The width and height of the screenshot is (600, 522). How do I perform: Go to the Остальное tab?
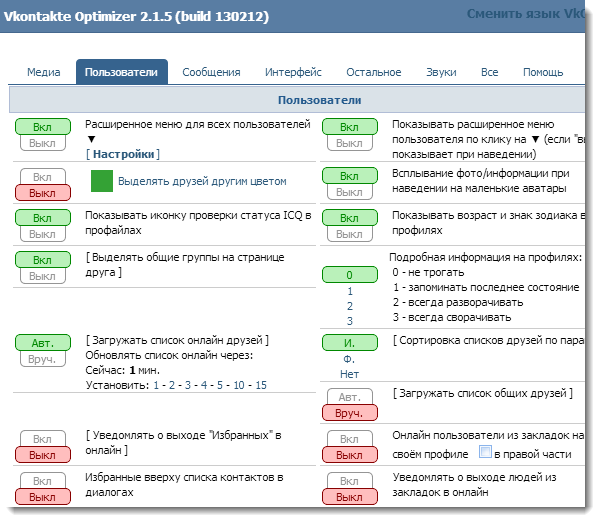[x=374, y=72]
